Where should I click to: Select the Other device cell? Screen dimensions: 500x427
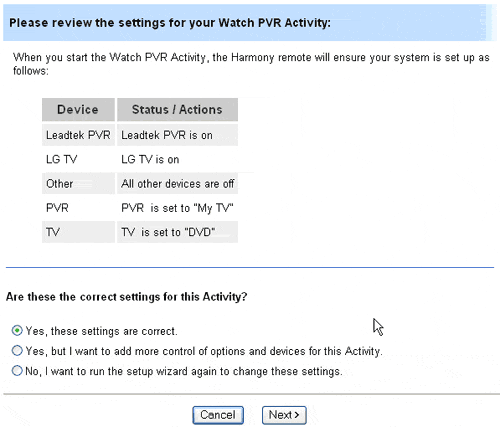(x=78, y=183)
